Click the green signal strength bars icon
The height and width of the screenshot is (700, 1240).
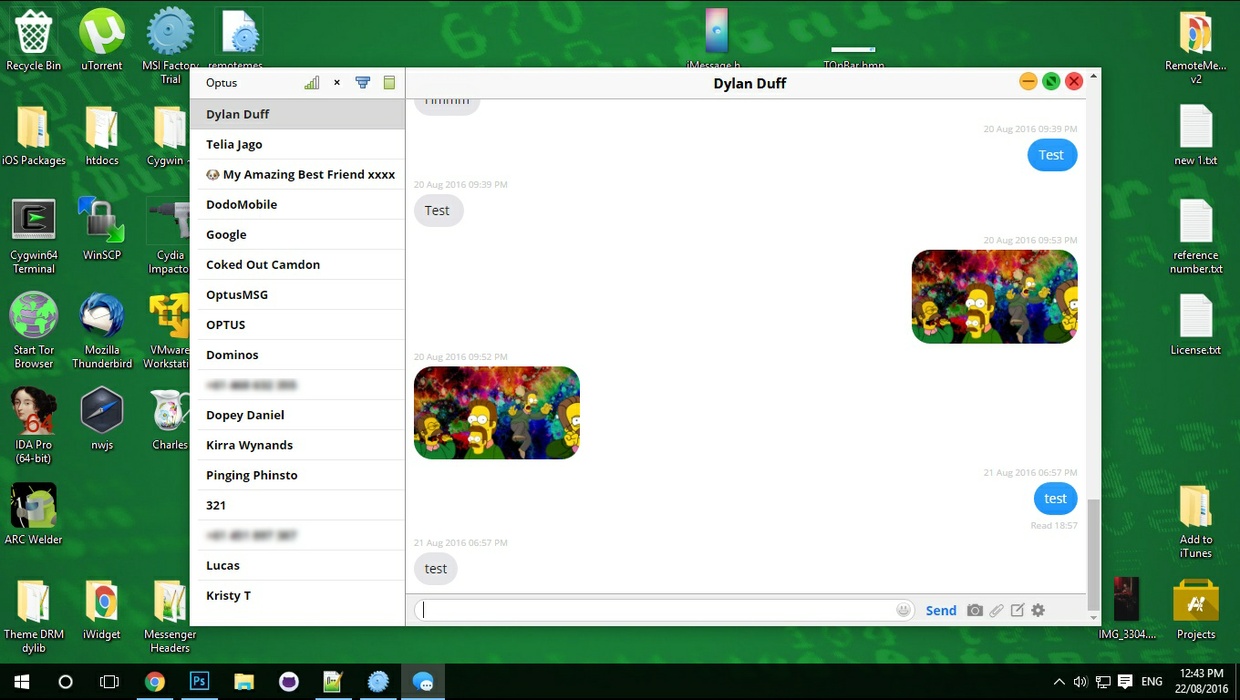[x=312, y=83]
